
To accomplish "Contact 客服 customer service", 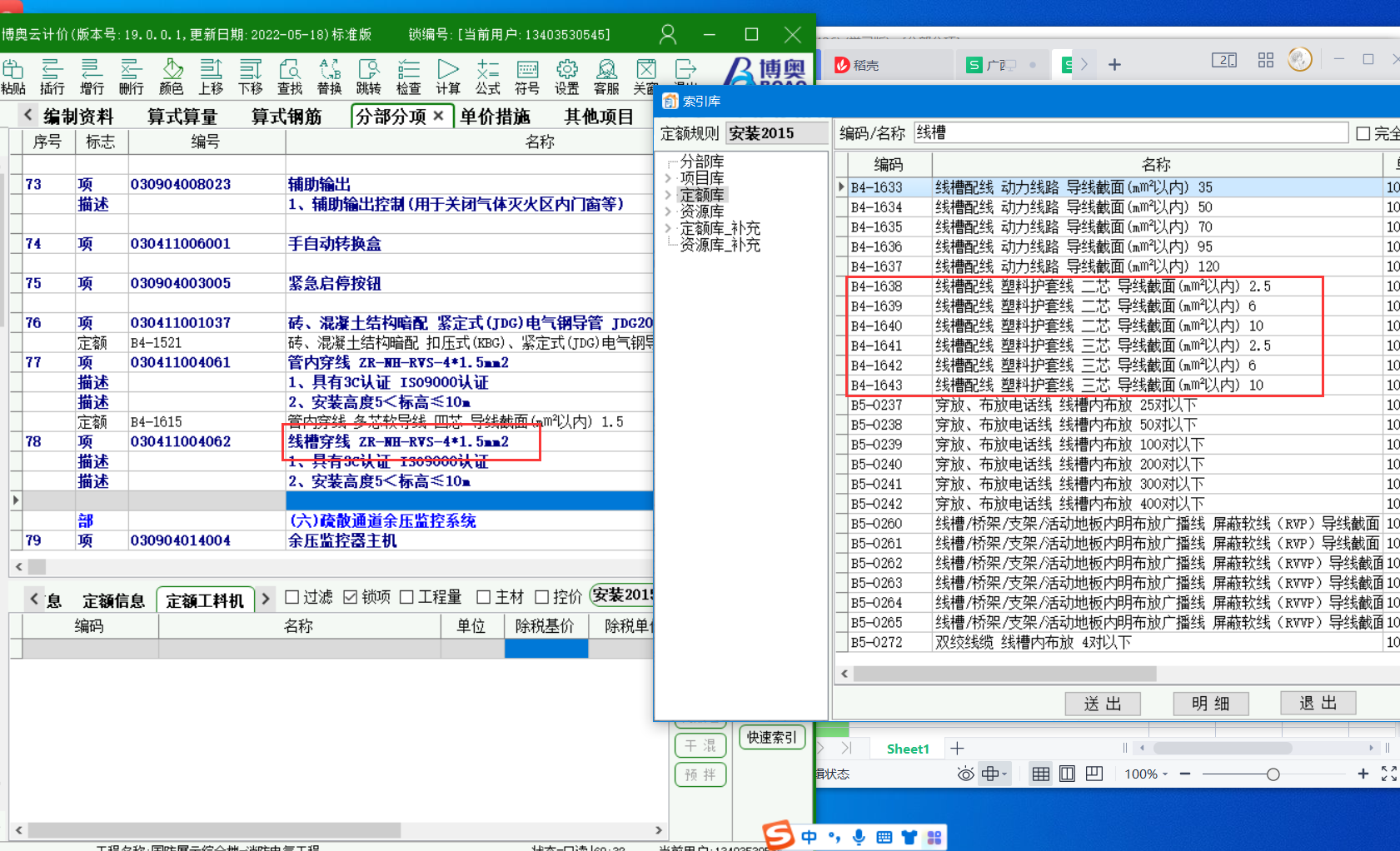I will (606, 77).
